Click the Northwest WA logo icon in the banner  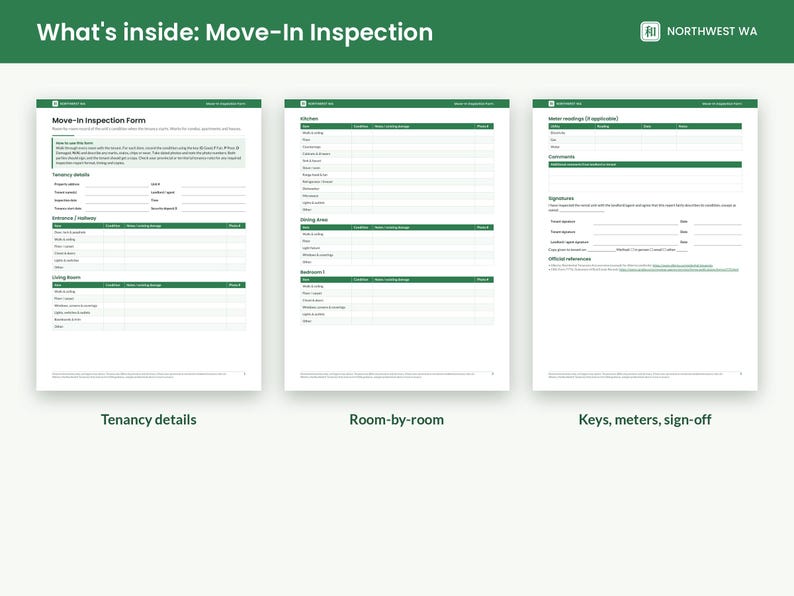click(650, 31)
